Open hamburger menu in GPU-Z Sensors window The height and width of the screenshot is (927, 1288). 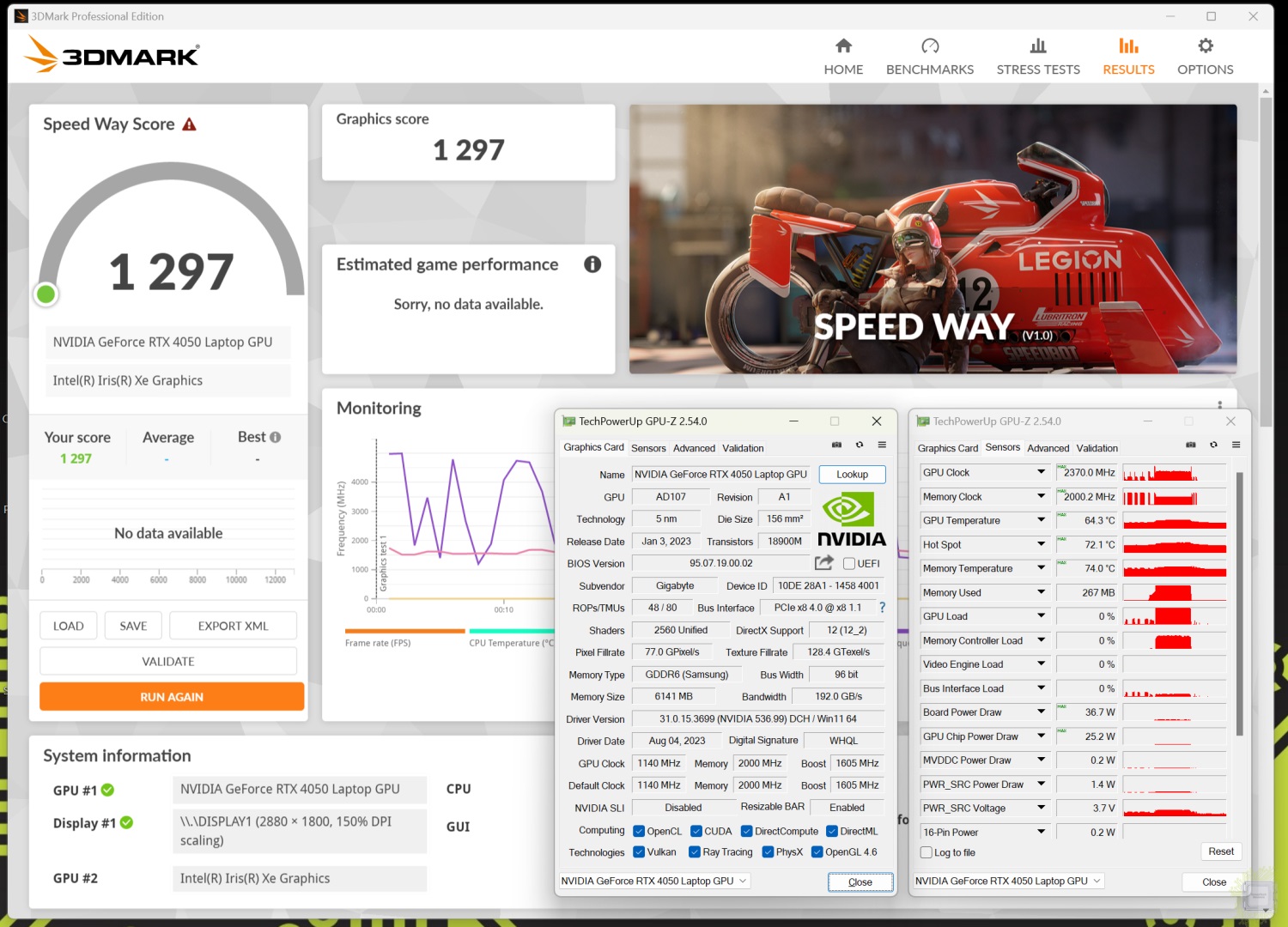click(x=1236, y=445)
